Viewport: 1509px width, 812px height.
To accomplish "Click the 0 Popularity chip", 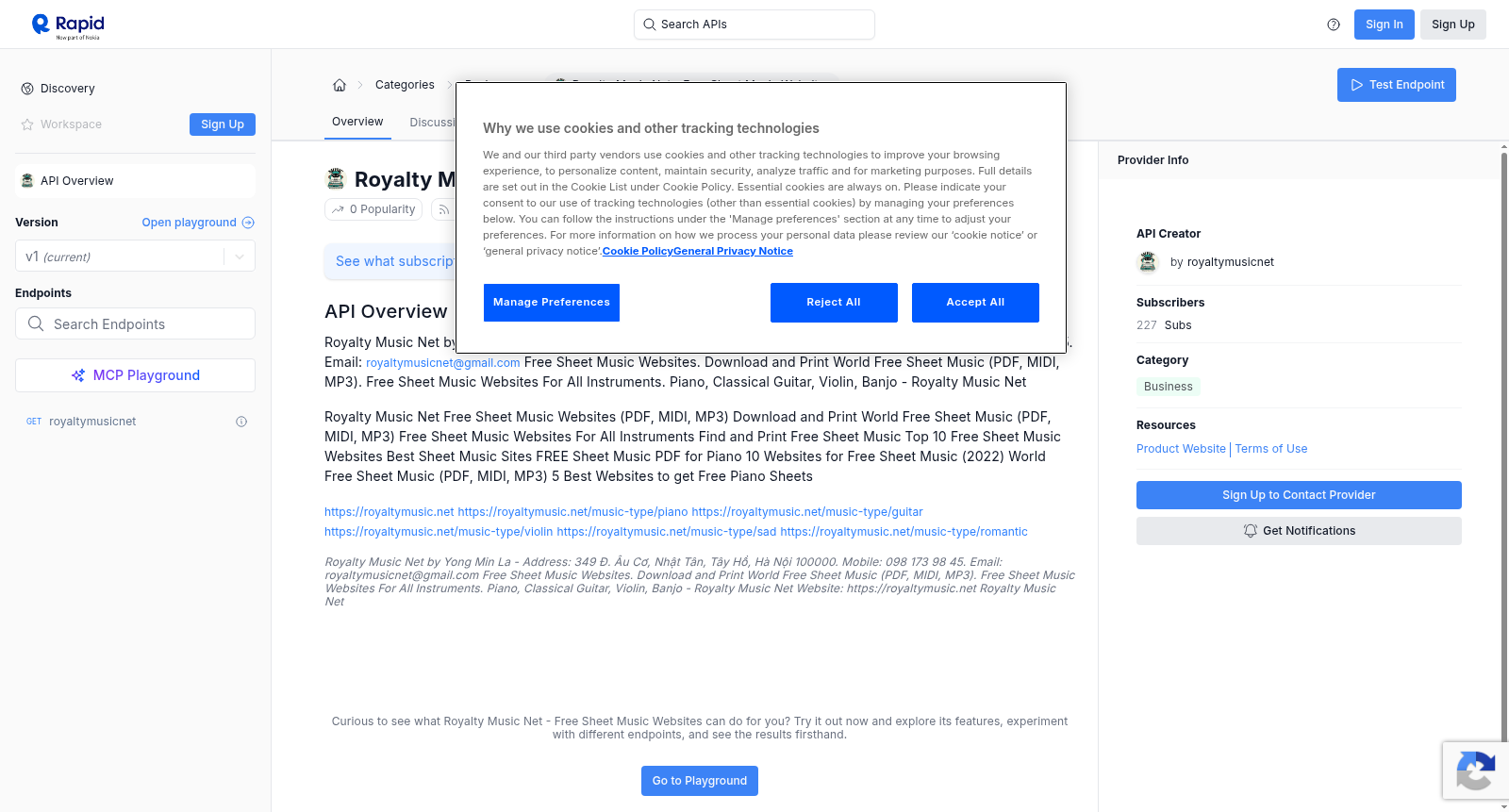I will pos(374,209).
